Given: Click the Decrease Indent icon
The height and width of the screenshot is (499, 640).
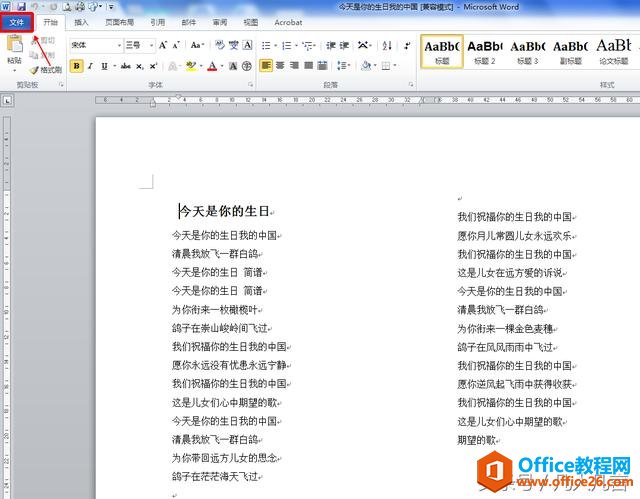Looking at the screenshot, I should pos(331,45).
